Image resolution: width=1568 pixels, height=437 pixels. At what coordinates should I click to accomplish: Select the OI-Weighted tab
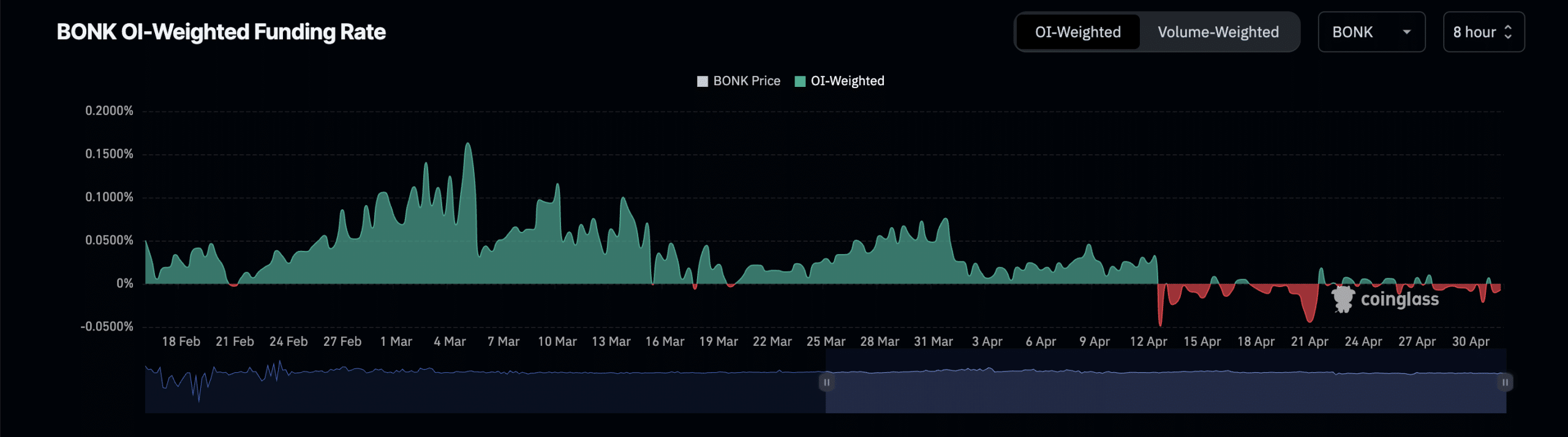[x=1077, y=32]
